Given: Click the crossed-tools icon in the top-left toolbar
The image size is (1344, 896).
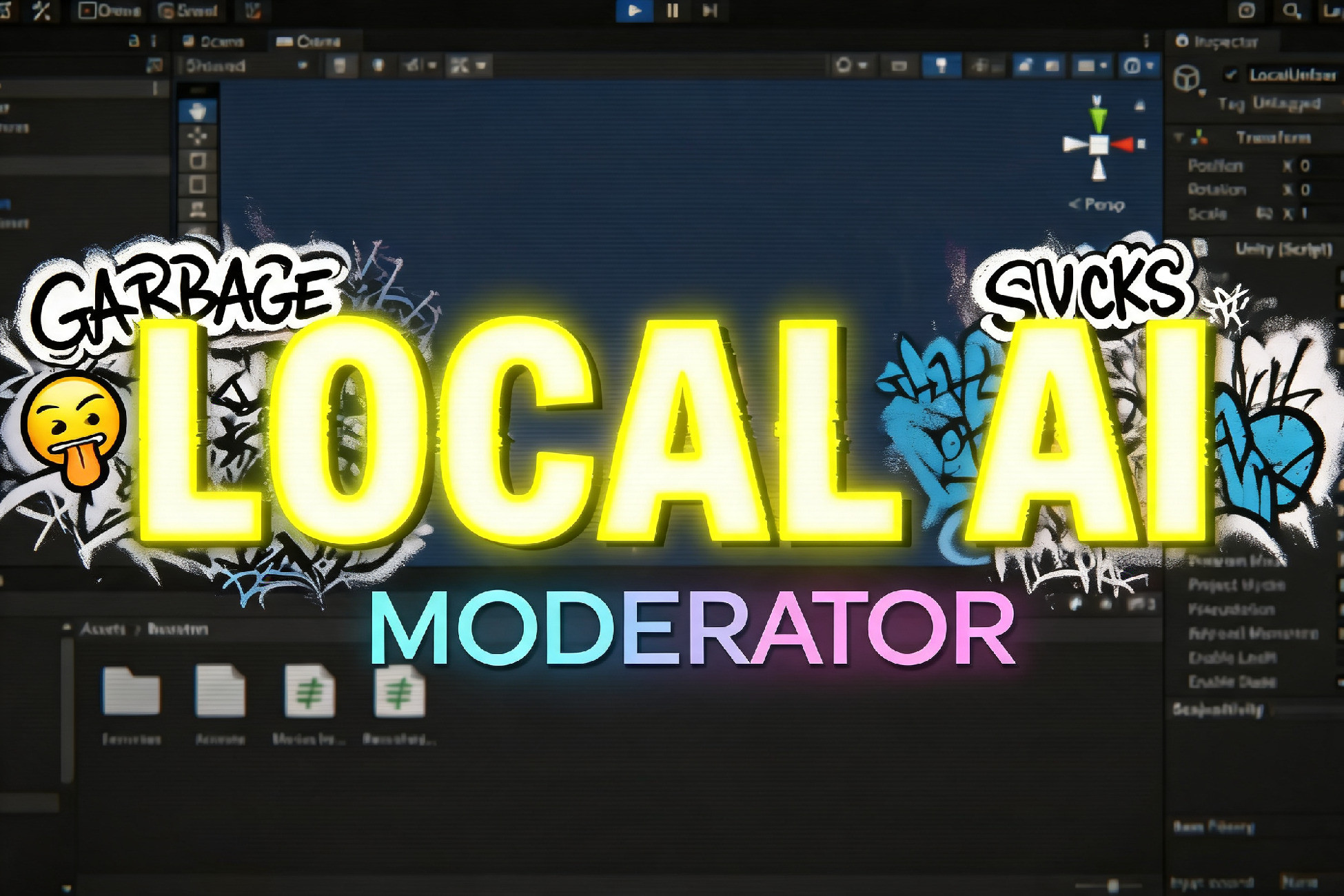Looking at the screenshot, I should coord(42,11).
